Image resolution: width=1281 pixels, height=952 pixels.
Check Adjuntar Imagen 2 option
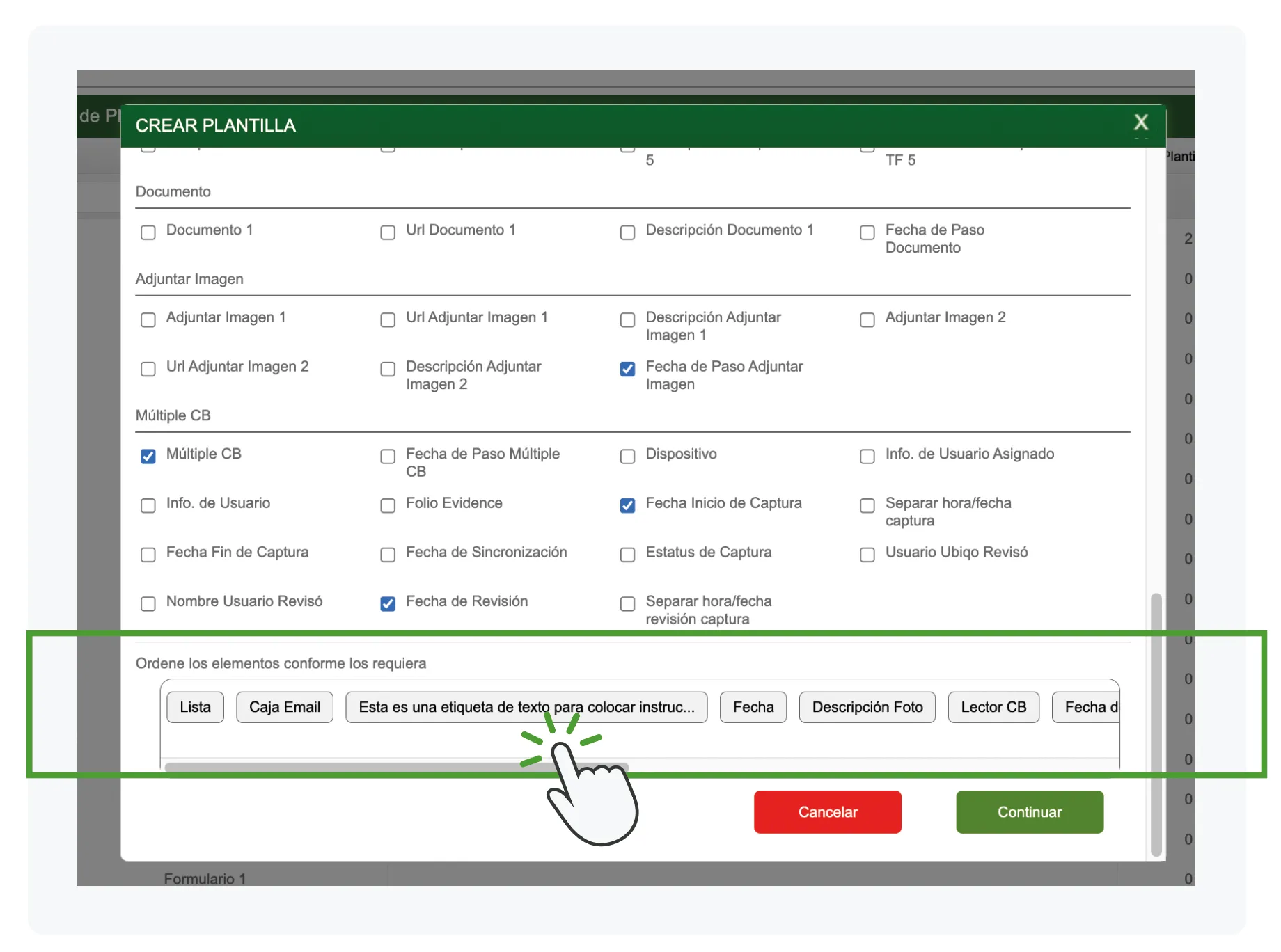pyautogui.click(x=867, y=319)
